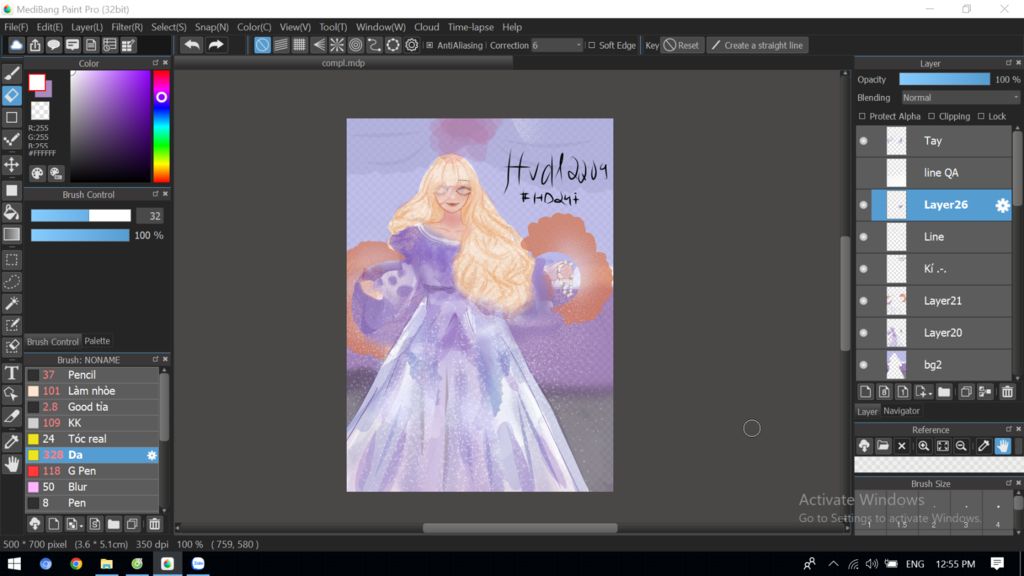Click the Create a straight line button

point(757,45)
